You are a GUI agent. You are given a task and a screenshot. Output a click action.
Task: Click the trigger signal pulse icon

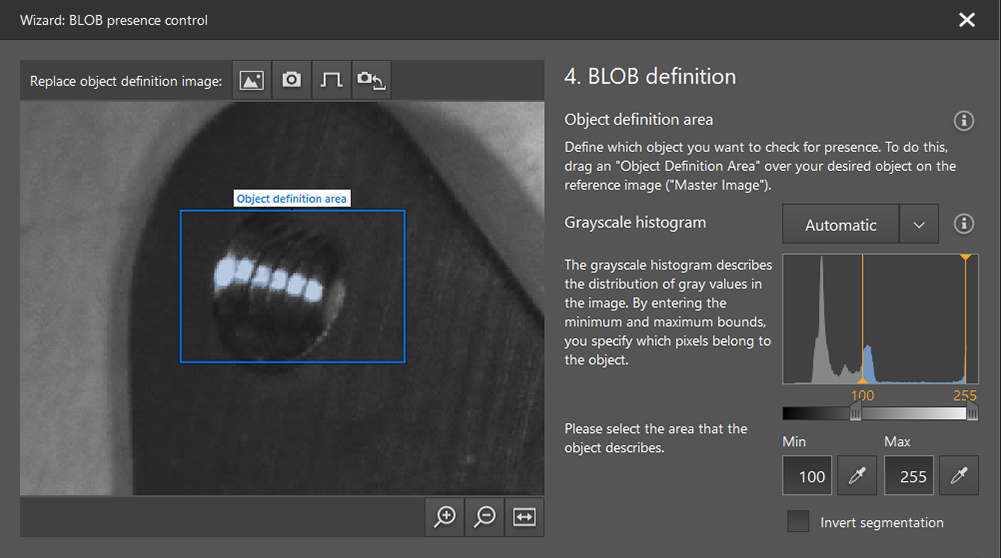click(x=331, y=80)
